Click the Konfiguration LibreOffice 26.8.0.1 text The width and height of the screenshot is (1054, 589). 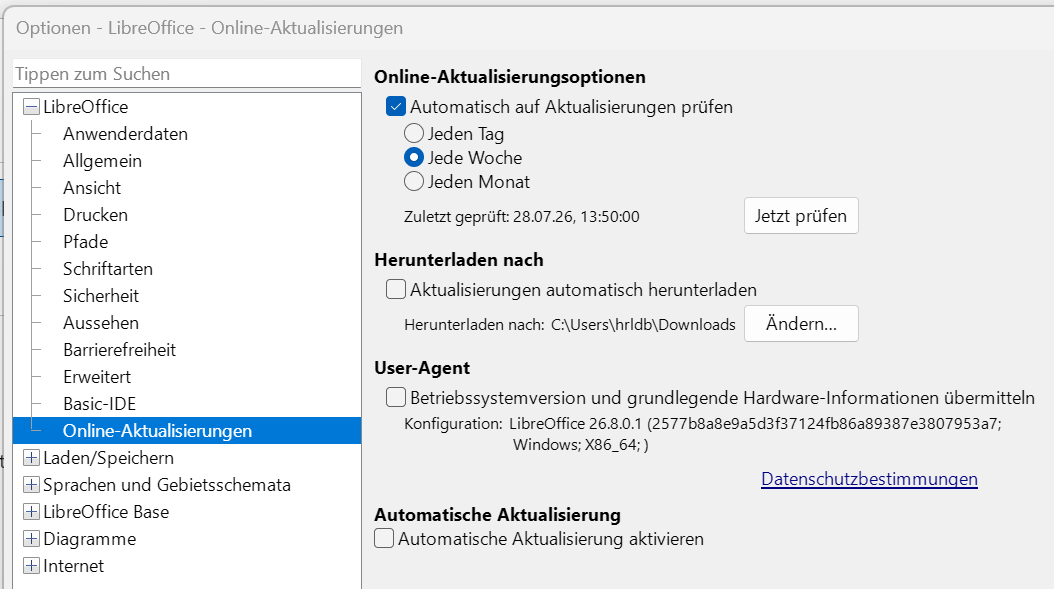702,424
